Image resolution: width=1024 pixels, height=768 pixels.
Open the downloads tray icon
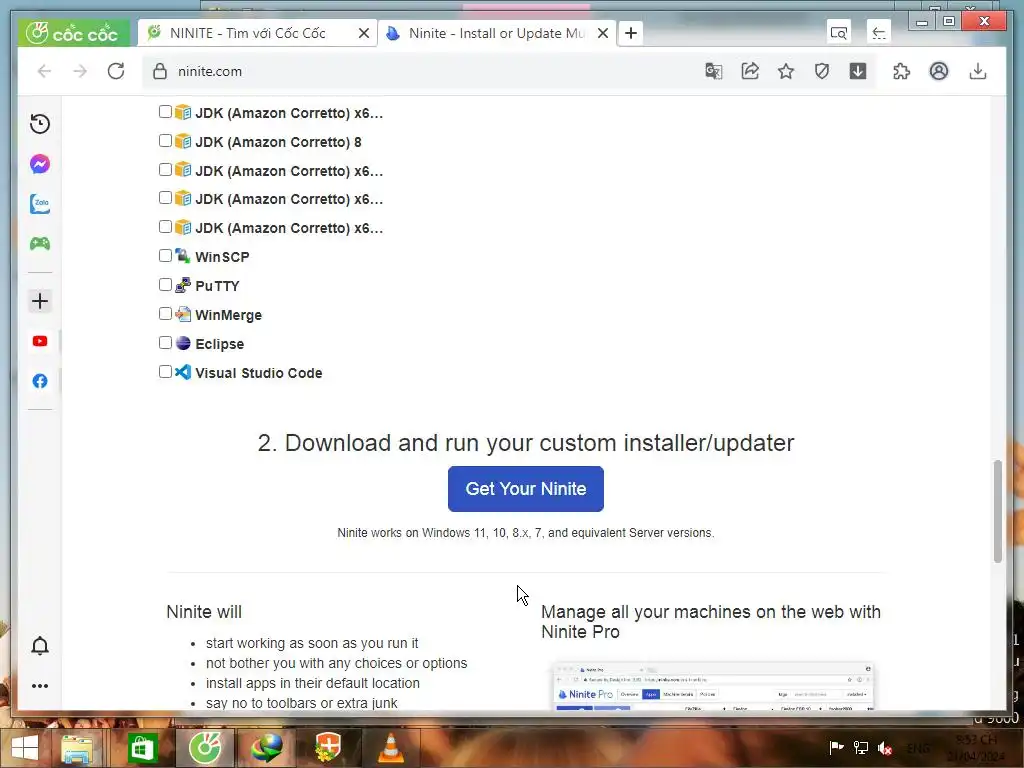(978, 71)
